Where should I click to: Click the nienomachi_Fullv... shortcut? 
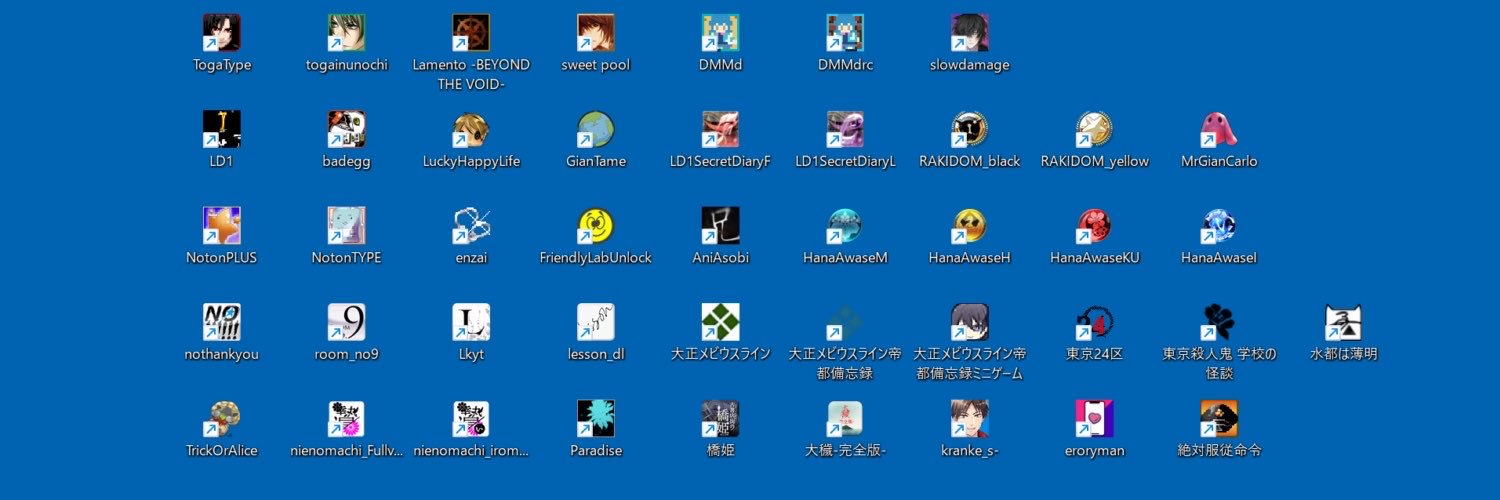click(347, 419)
